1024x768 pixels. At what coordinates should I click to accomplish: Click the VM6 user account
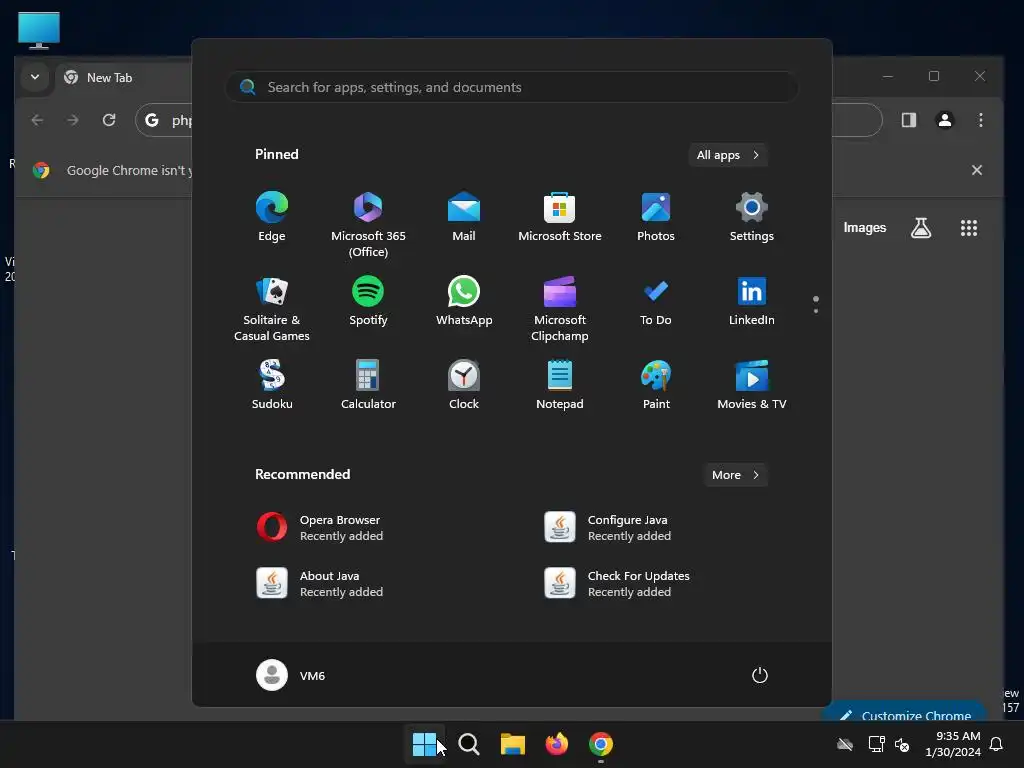pos(291,675)
